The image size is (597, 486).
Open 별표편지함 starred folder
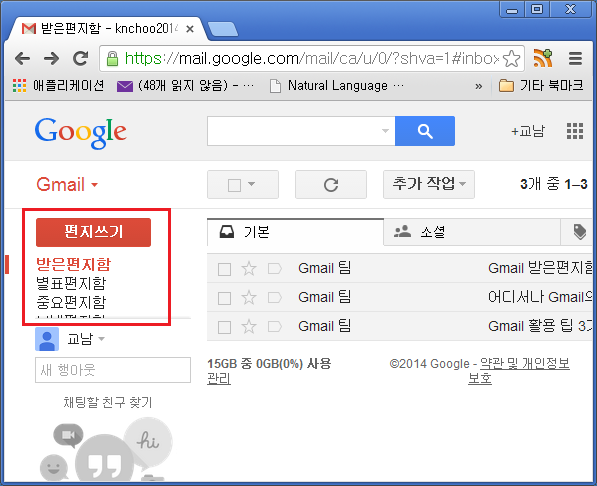(x=71, y=283)
